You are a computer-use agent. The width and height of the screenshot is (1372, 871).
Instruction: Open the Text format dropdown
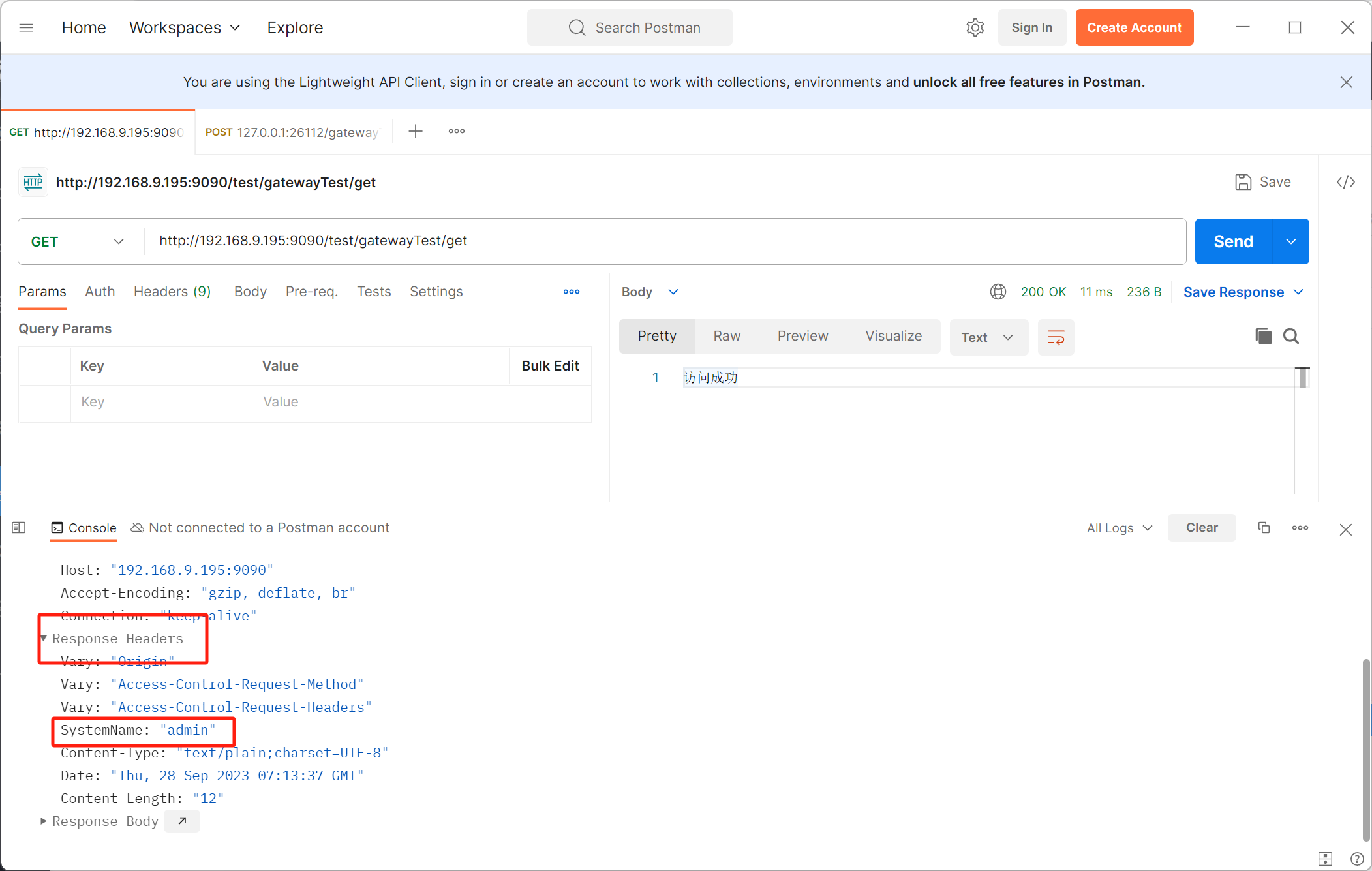(x=988, y=337)
